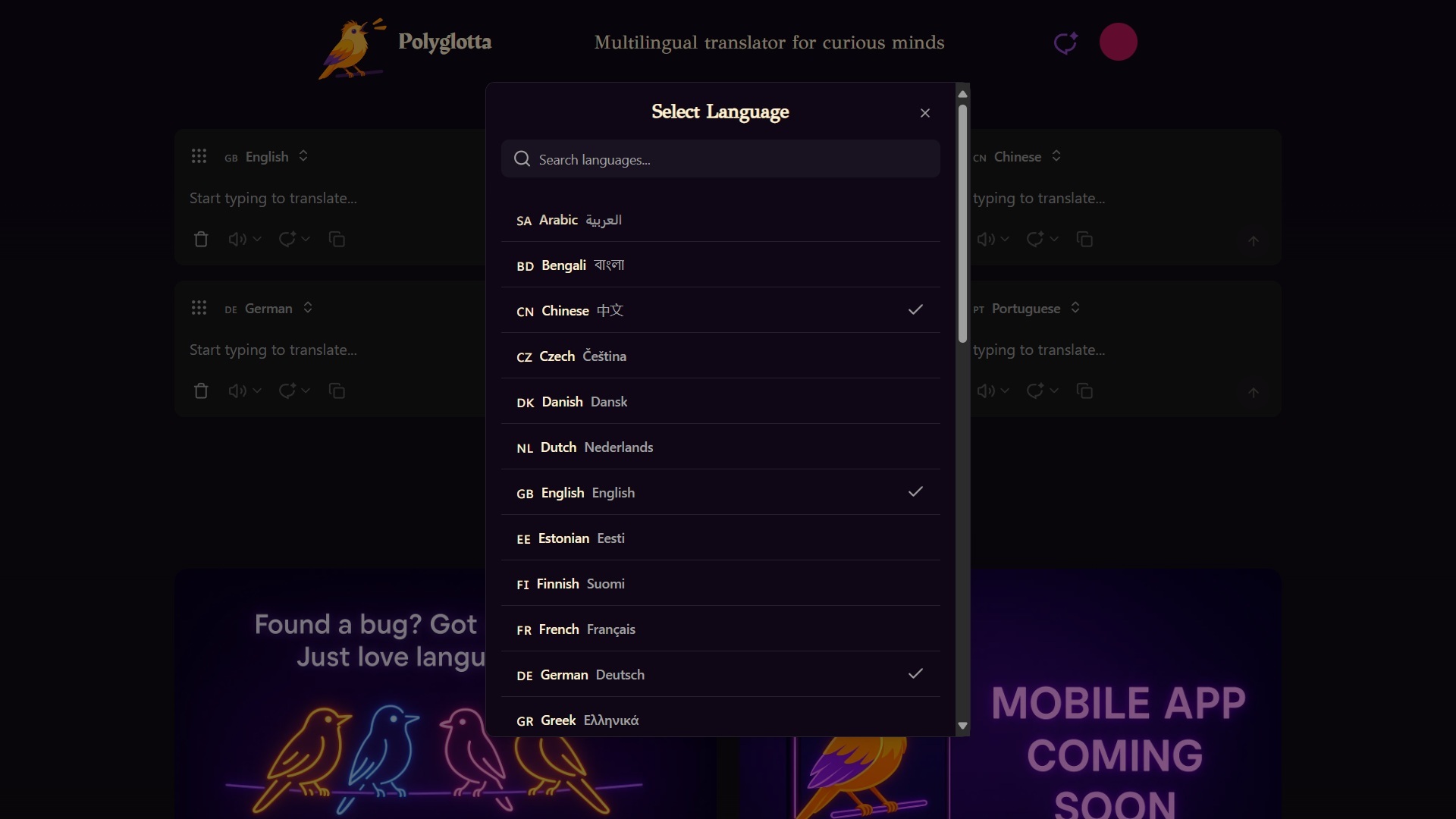Select Czech Čeština from the list
This screenshot has width=1456, height=819.
click(x=720, y=356)
